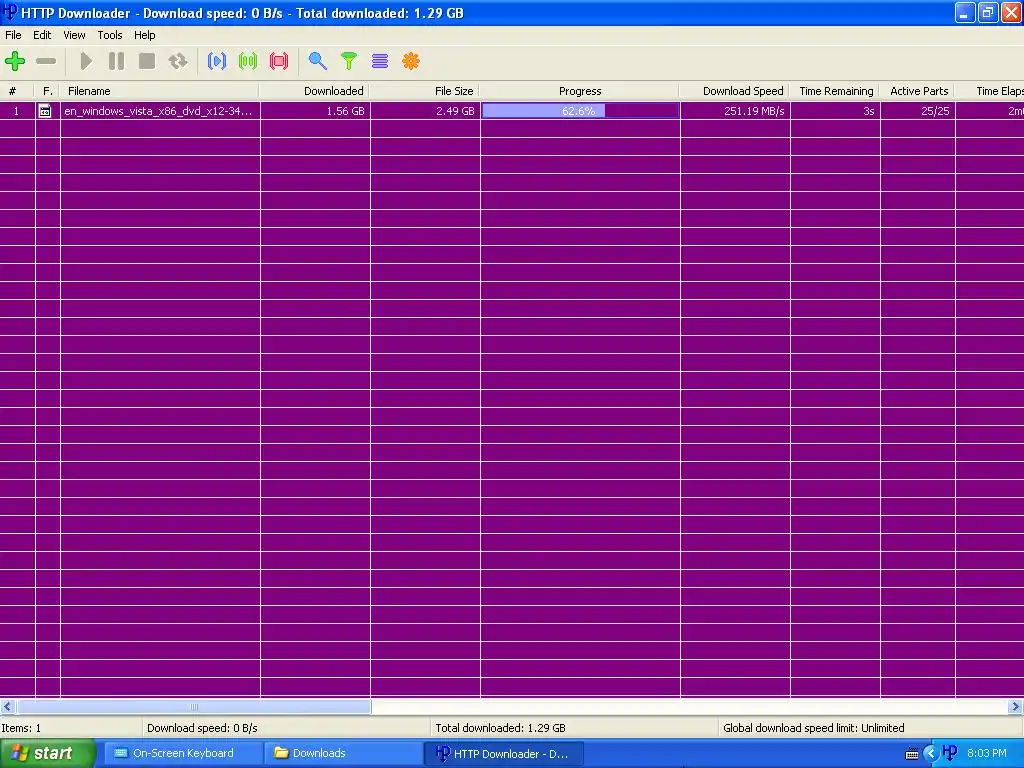Open the View menu
The height and width of the screenshot is (768, 1024).
coord(74,35)
